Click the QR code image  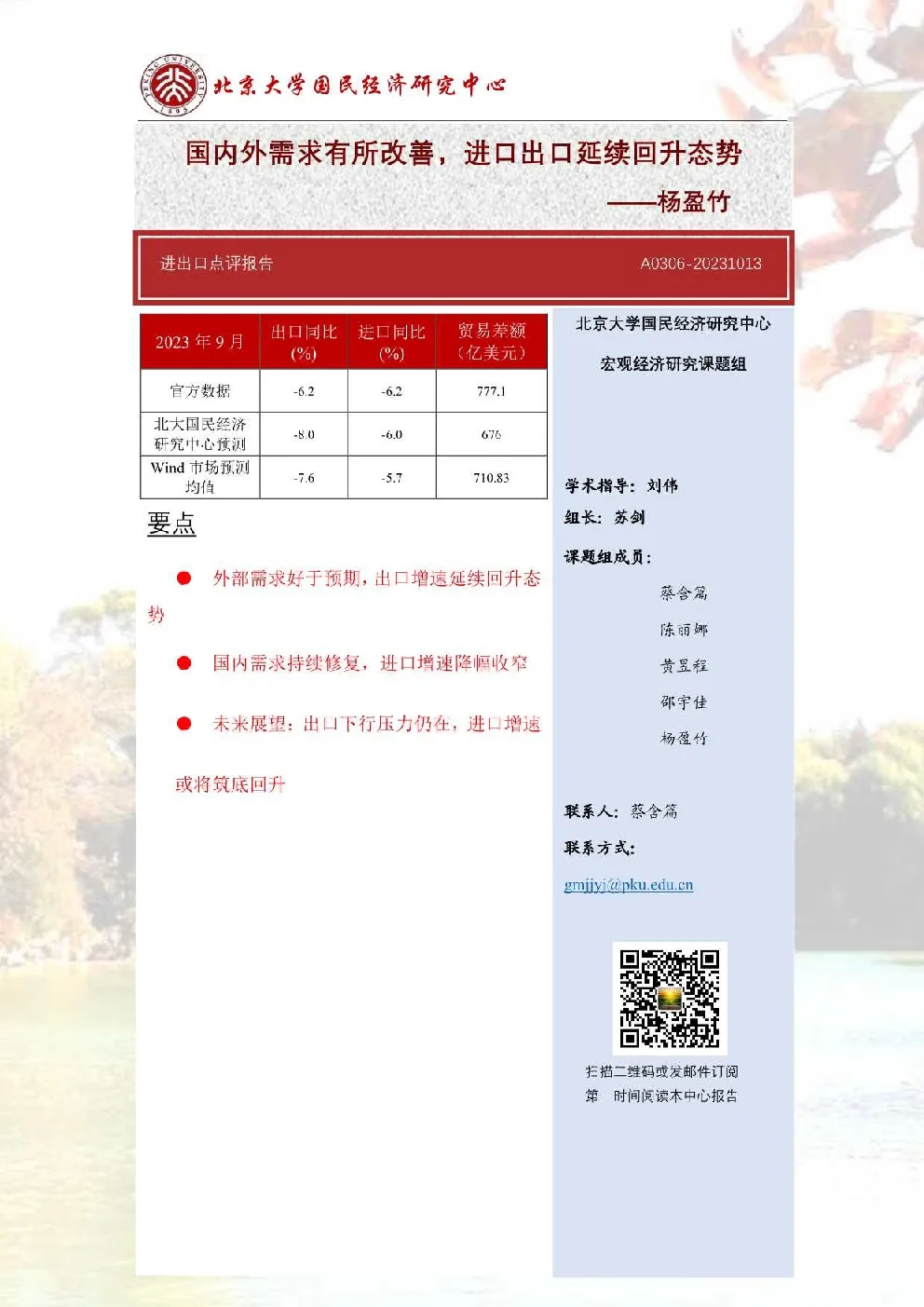[670, 998]
